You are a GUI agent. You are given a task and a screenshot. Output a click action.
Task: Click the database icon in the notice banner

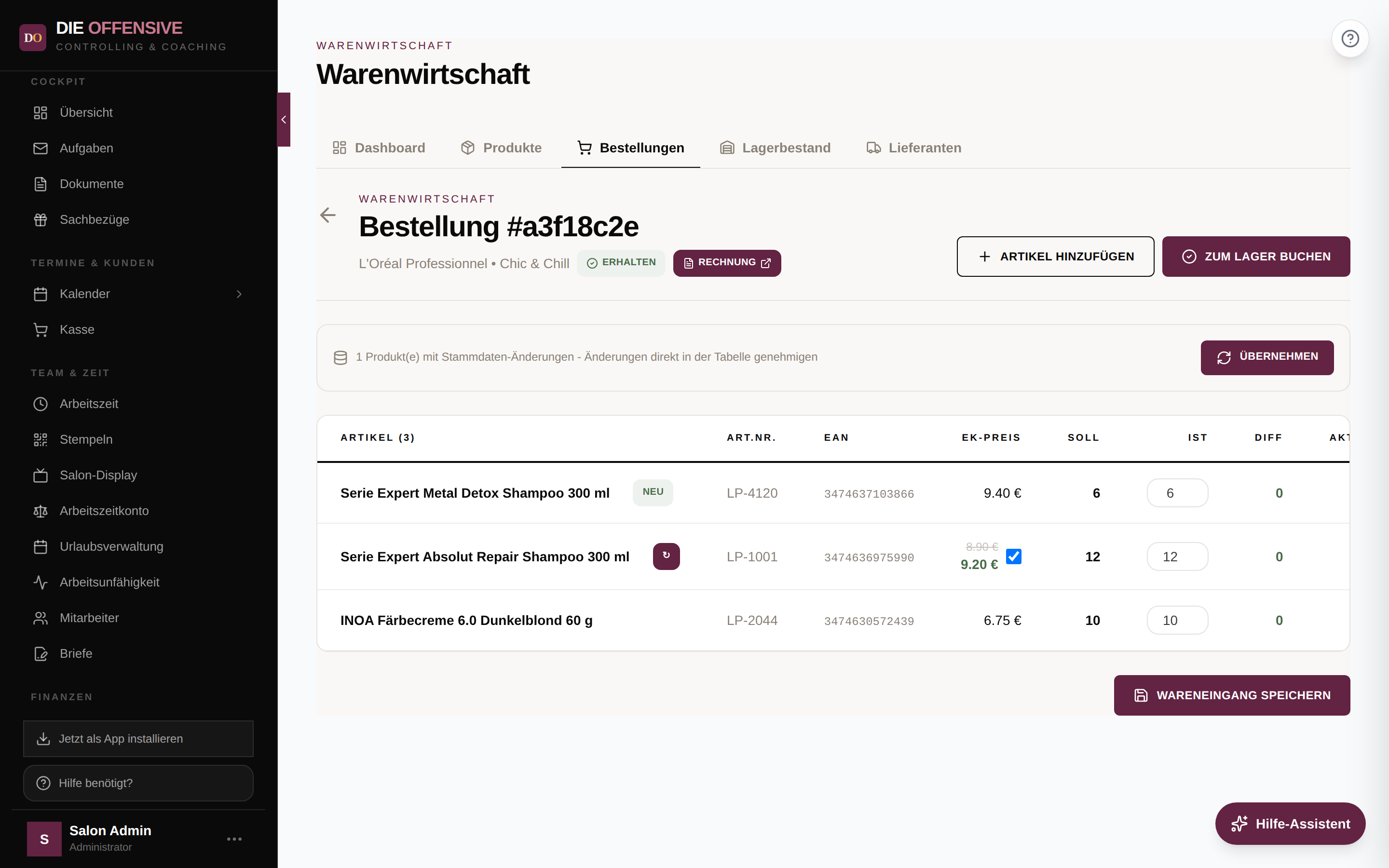[x=340, y=358]
